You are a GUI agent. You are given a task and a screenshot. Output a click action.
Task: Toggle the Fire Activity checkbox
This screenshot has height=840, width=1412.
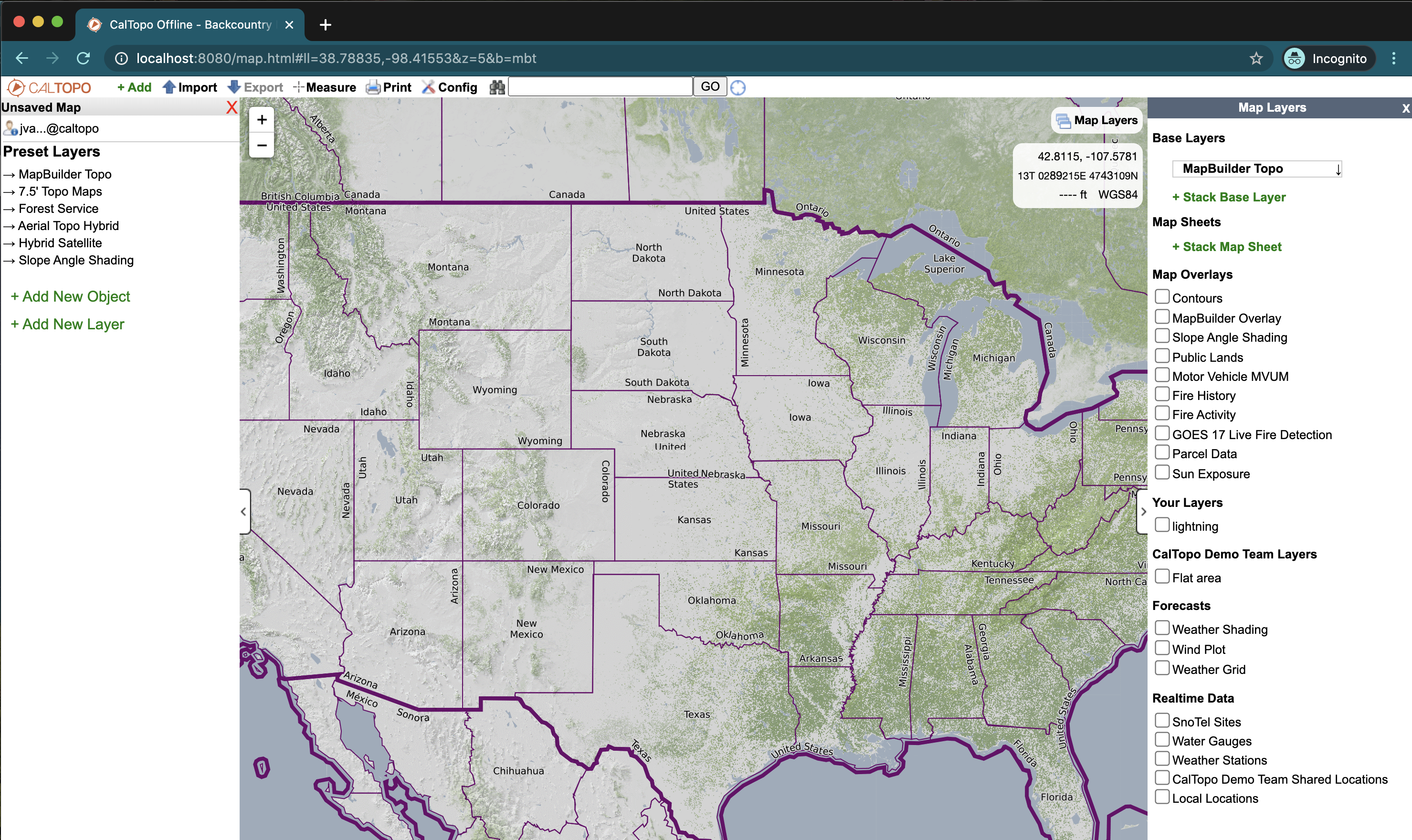[x=1162, y=413]
